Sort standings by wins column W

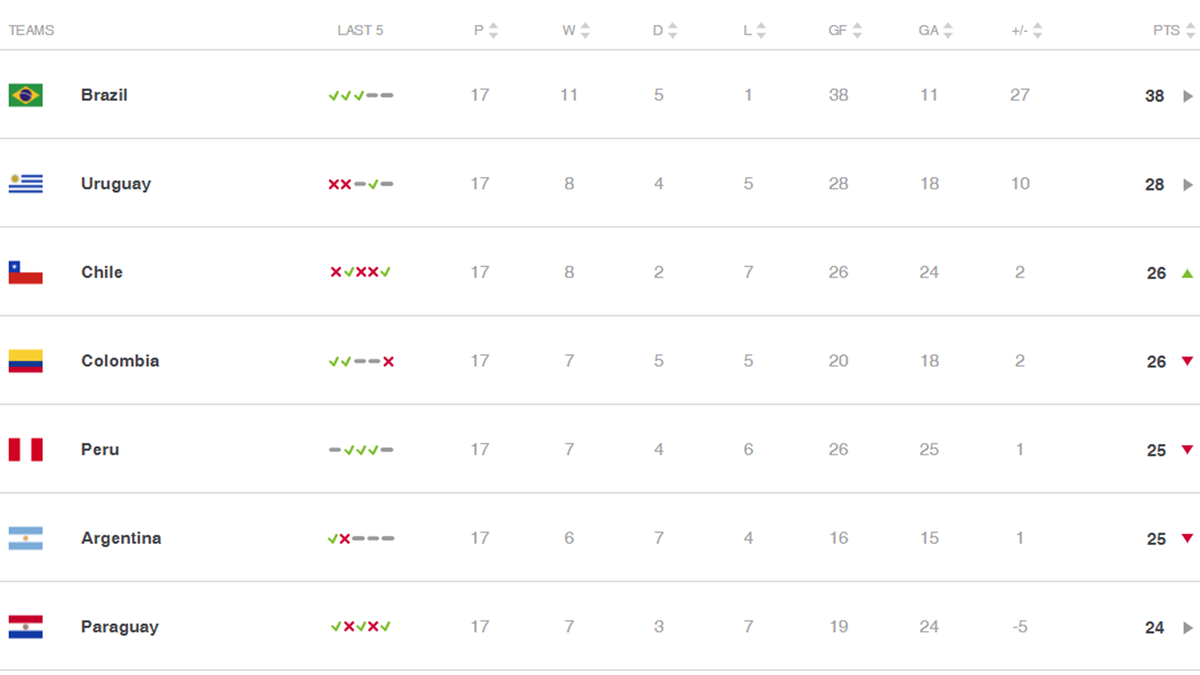(x=576, y=31)
